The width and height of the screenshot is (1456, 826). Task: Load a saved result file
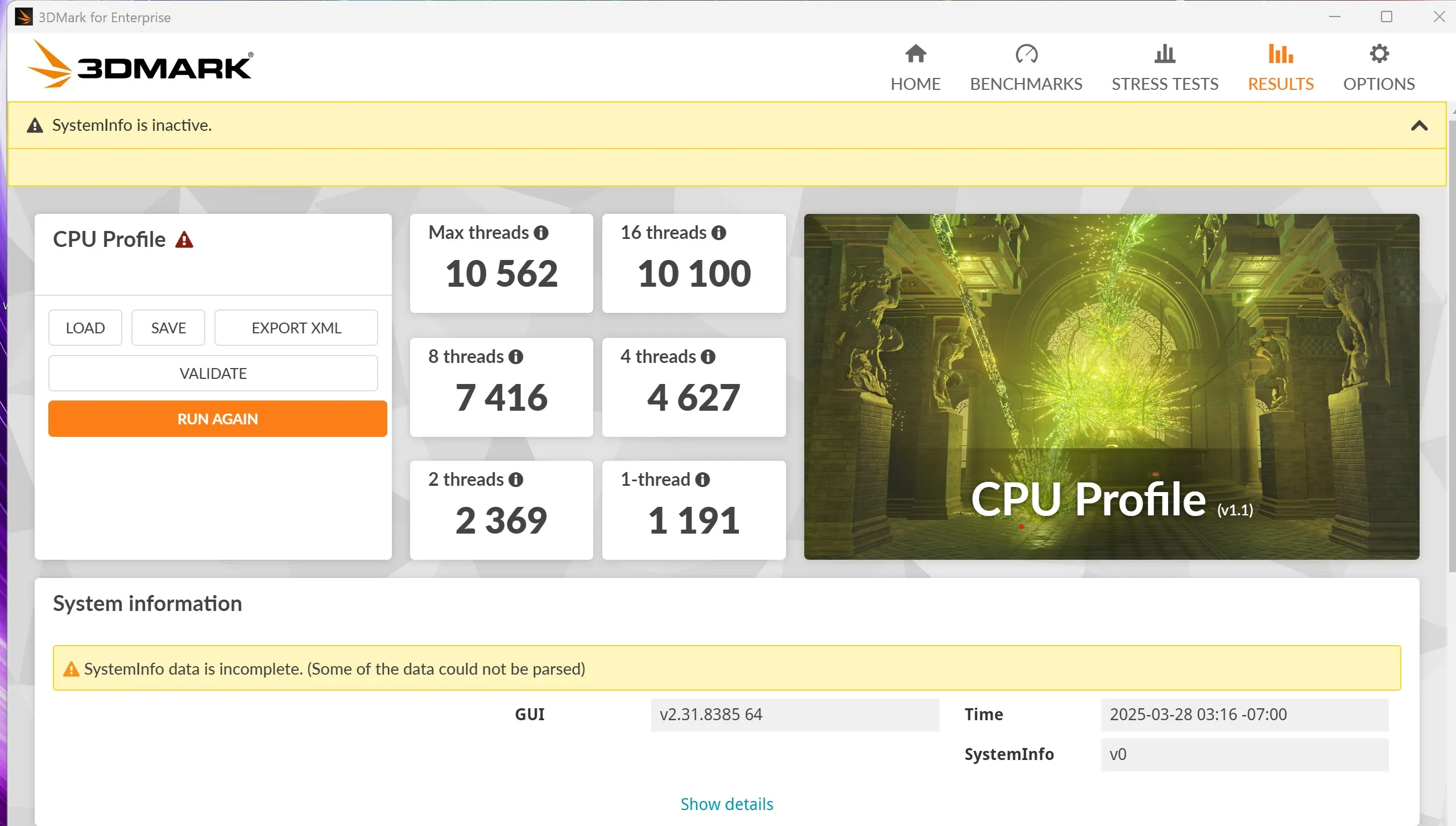coord(85,328)
